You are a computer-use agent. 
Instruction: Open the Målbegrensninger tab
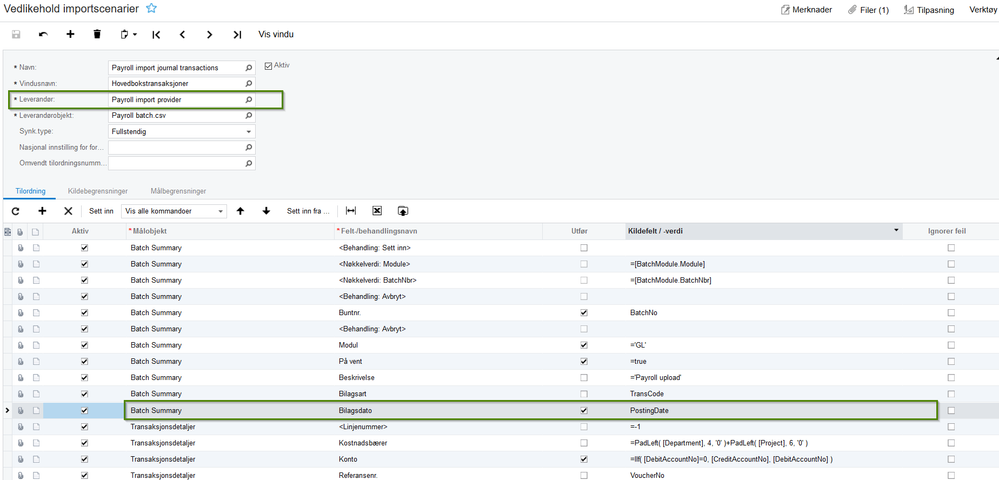pos(178,190)
